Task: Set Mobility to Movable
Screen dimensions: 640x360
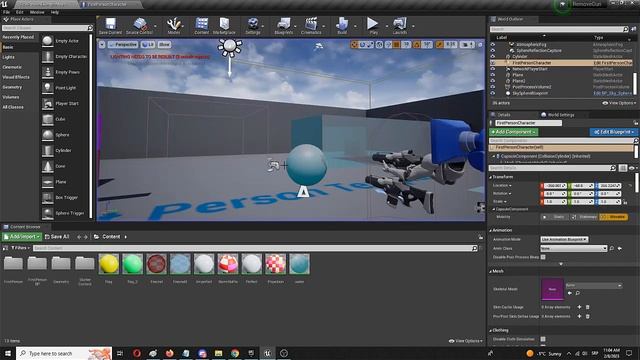Action: point(614,217)
